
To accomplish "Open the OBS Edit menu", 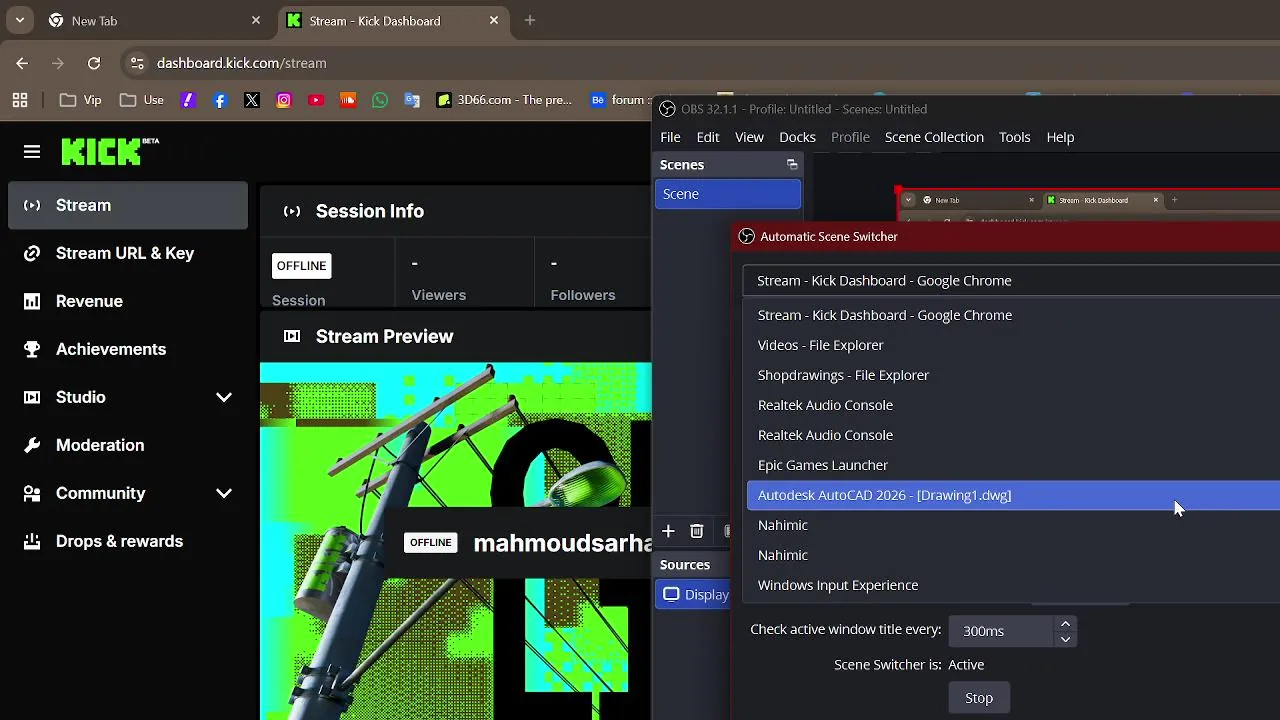I will coord(708,137).
